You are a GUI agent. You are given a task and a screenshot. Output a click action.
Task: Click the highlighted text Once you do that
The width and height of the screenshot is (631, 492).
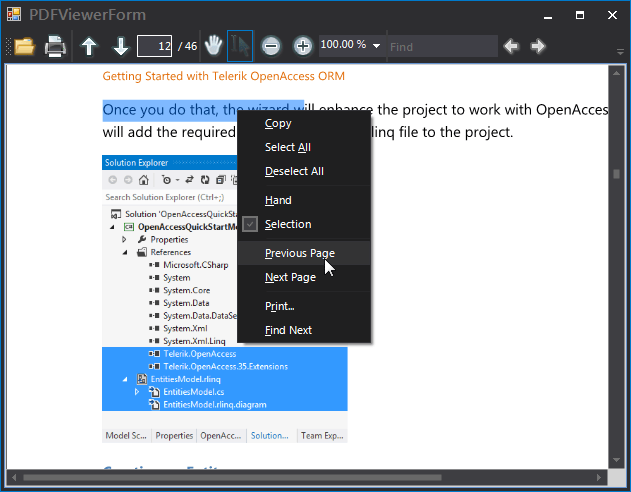coord(161,110)
